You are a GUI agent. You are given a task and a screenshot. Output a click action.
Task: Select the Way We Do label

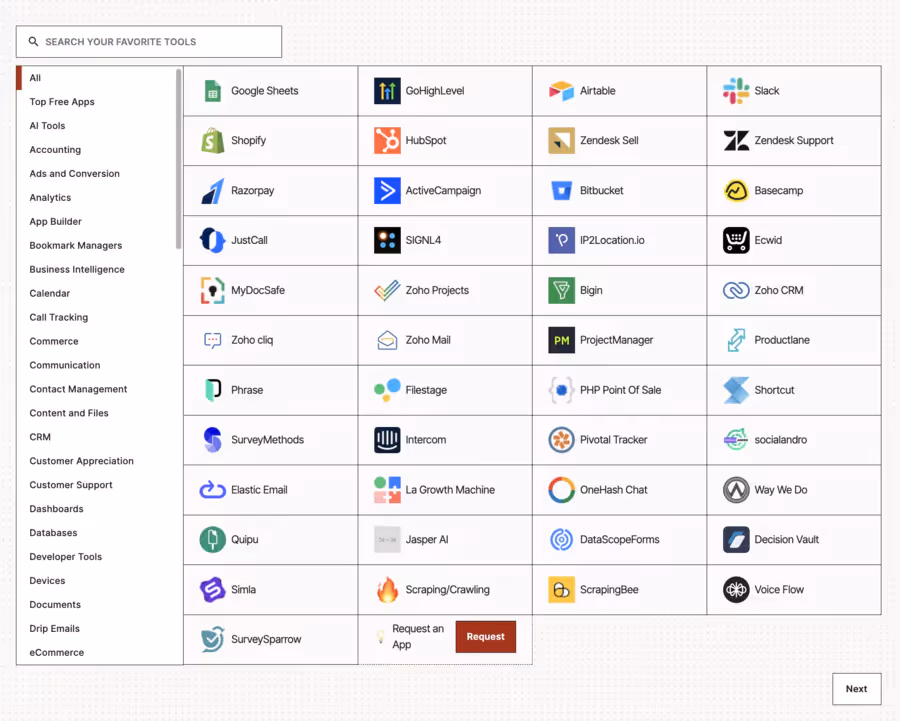(781, 490)
